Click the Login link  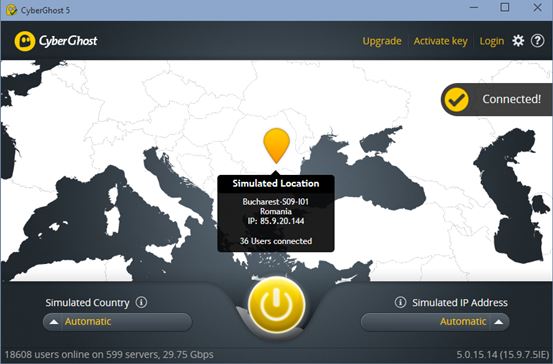point(492,41)
